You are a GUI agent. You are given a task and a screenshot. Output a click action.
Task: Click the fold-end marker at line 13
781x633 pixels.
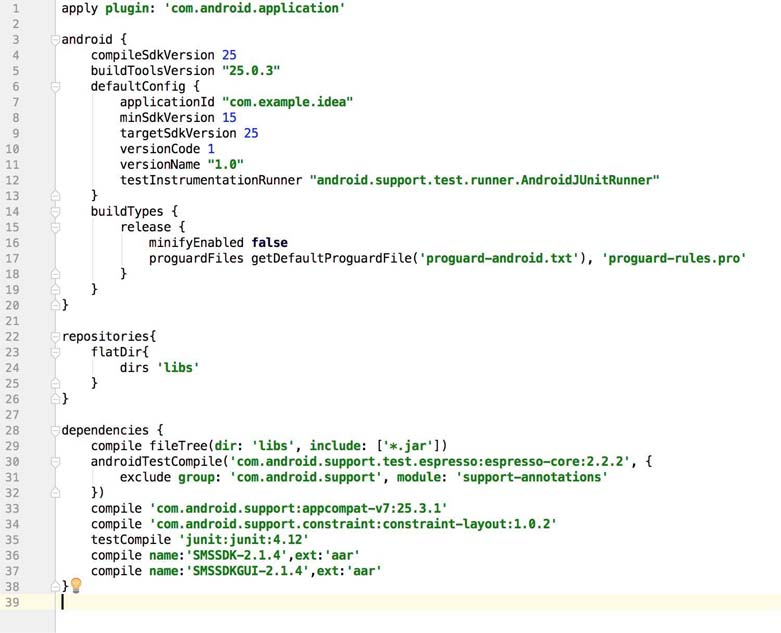[x=55, y=196]
